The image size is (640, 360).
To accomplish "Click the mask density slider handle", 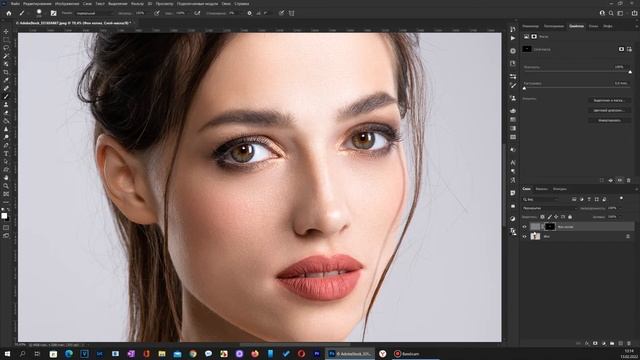I will [x=630, y=72].
